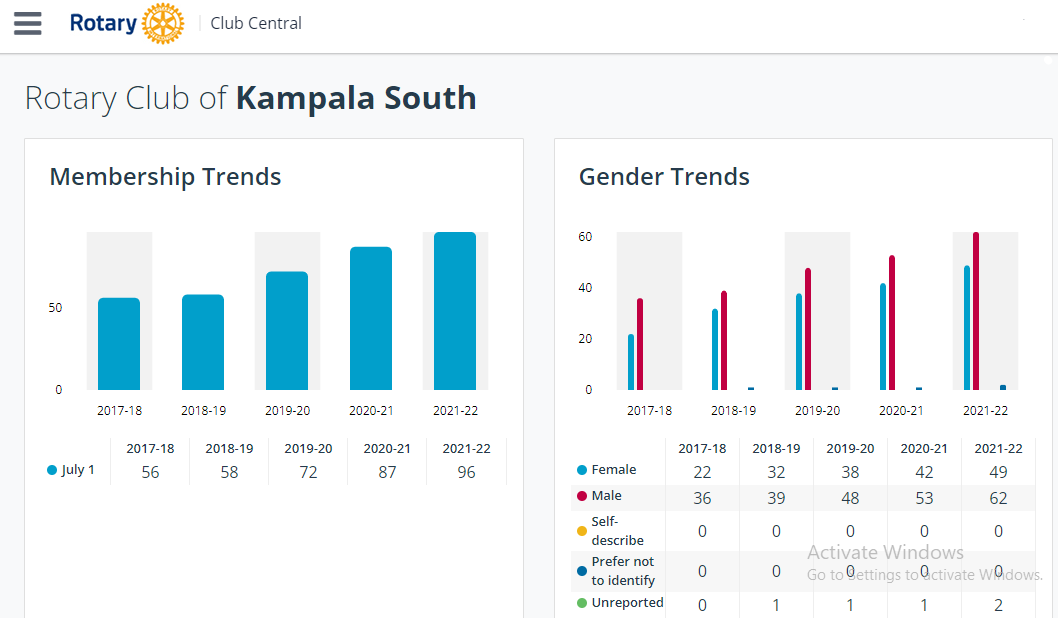
Task: Click the Male row label in gender table
Action: pyautogui.click(x=606, y=495)
